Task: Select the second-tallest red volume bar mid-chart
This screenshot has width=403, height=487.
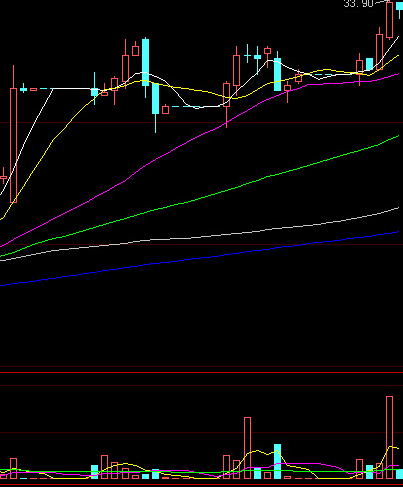Action: click(x=247, y=448)
